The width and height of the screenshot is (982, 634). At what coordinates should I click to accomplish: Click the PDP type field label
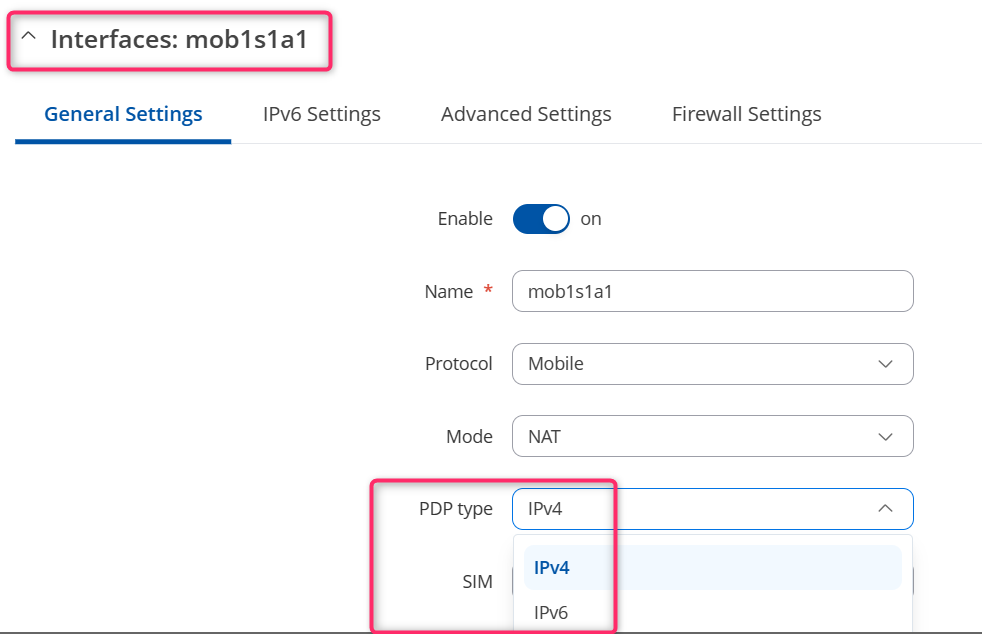(x=456, y=509)
